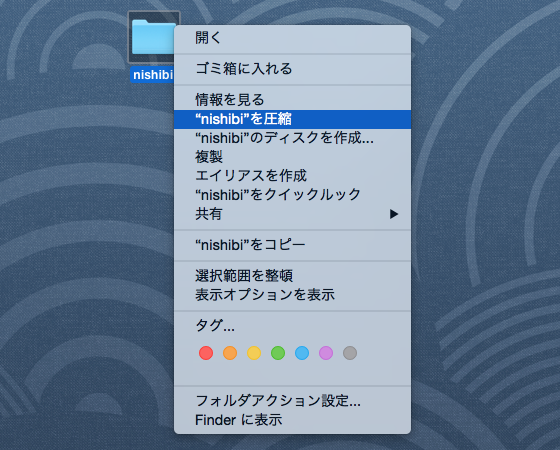Open フォルダアクション設定… entry
This screenshot has height=450, width=560.
(292, 401)
